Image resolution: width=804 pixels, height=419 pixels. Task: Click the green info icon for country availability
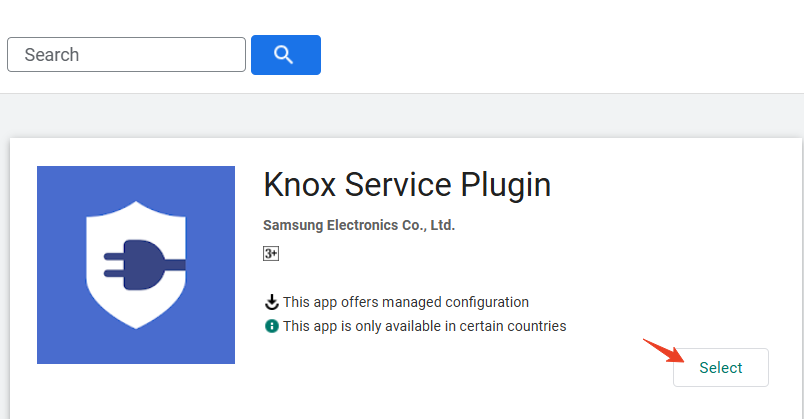coord(271,326)
